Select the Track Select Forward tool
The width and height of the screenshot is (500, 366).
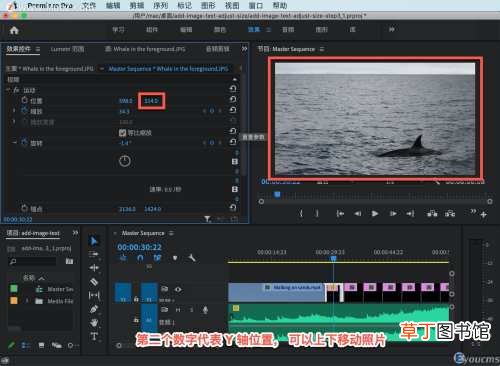click(94, 254)
